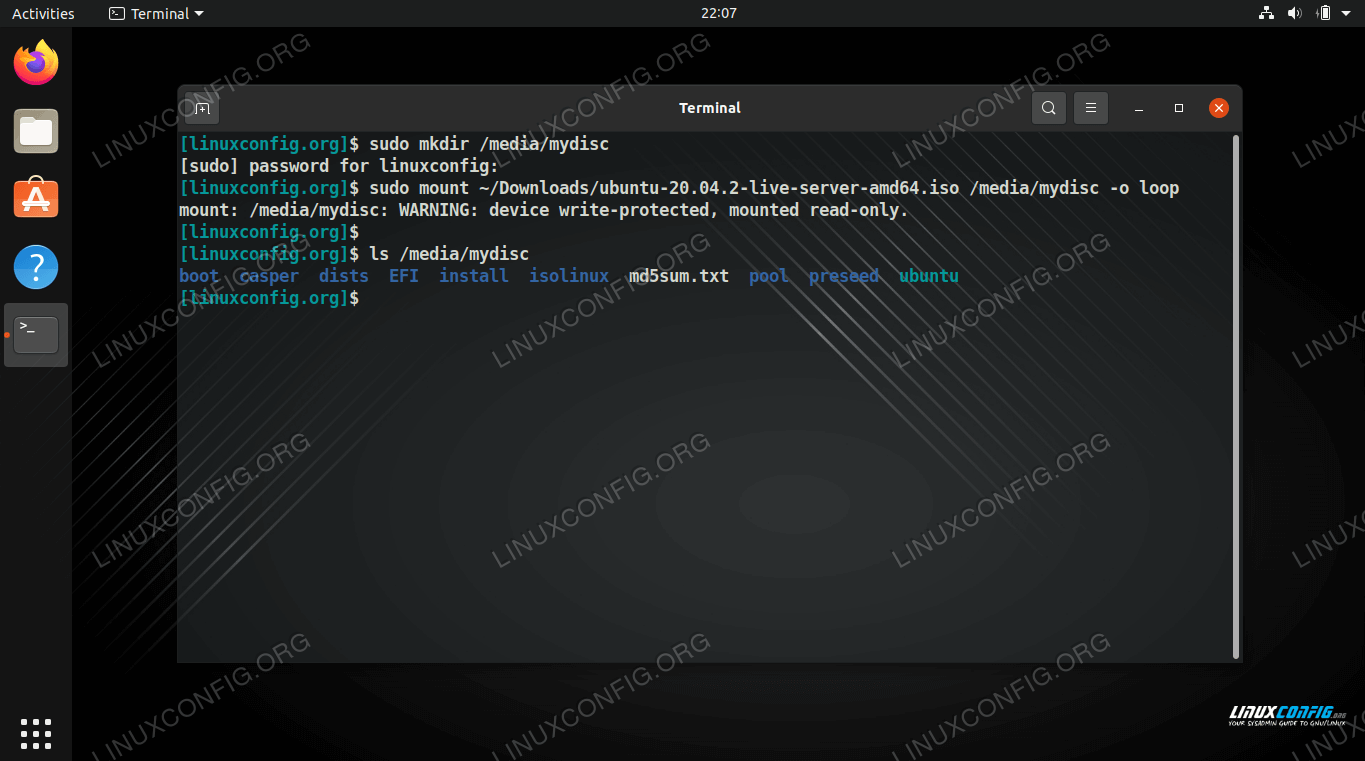
Task: Click the 'casper' directory name
Action: tap(269, 276)
